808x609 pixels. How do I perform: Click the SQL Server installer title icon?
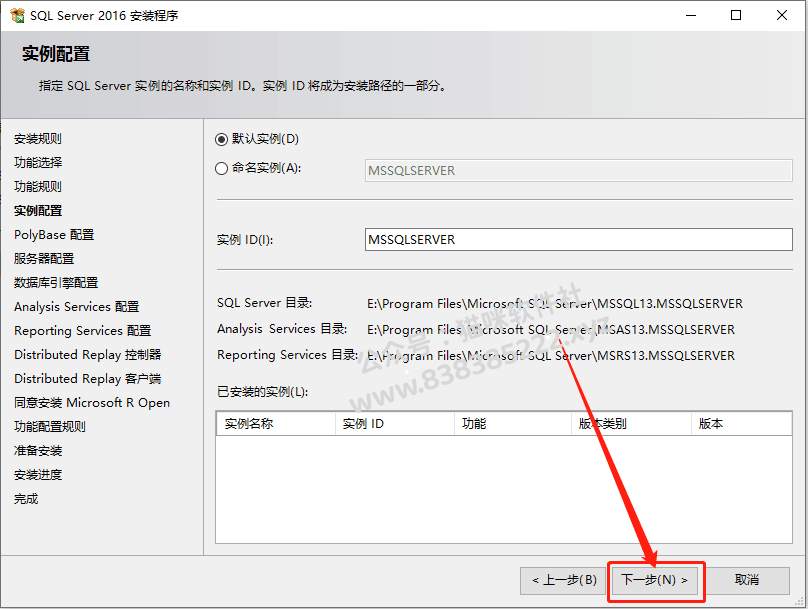(17, 15)
